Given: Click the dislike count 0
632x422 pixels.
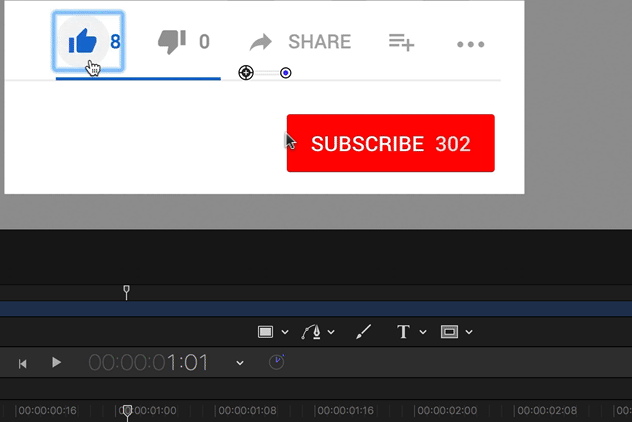Looking at the screenshot, I should point(204,42).
